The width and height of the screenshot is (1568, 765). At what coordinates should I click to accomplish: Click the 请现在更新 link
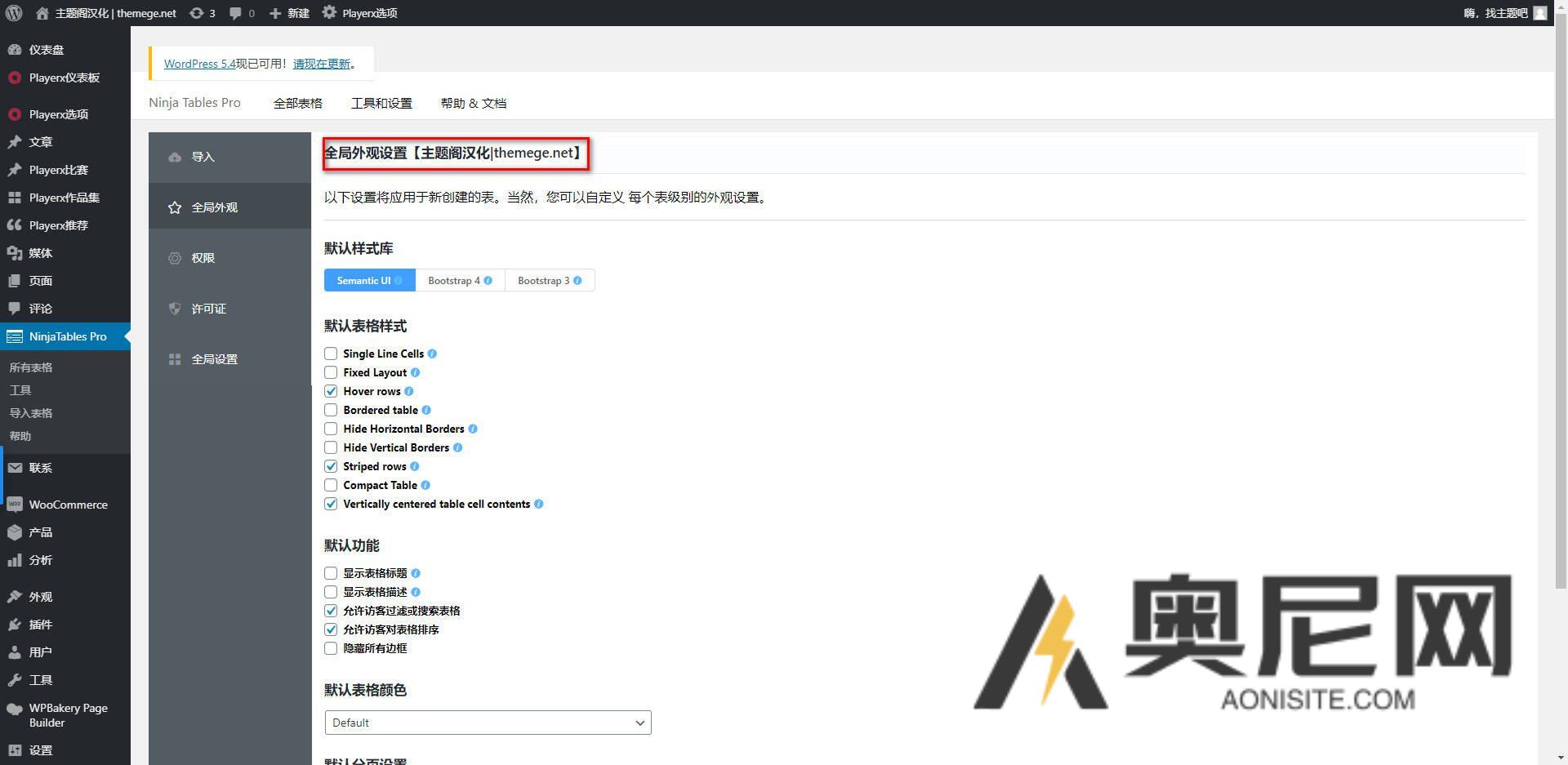point(322,64)
